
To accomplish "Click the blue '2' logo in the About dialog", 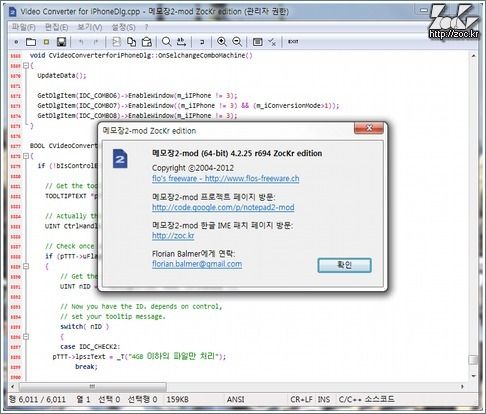I will (x=120, y=159).
